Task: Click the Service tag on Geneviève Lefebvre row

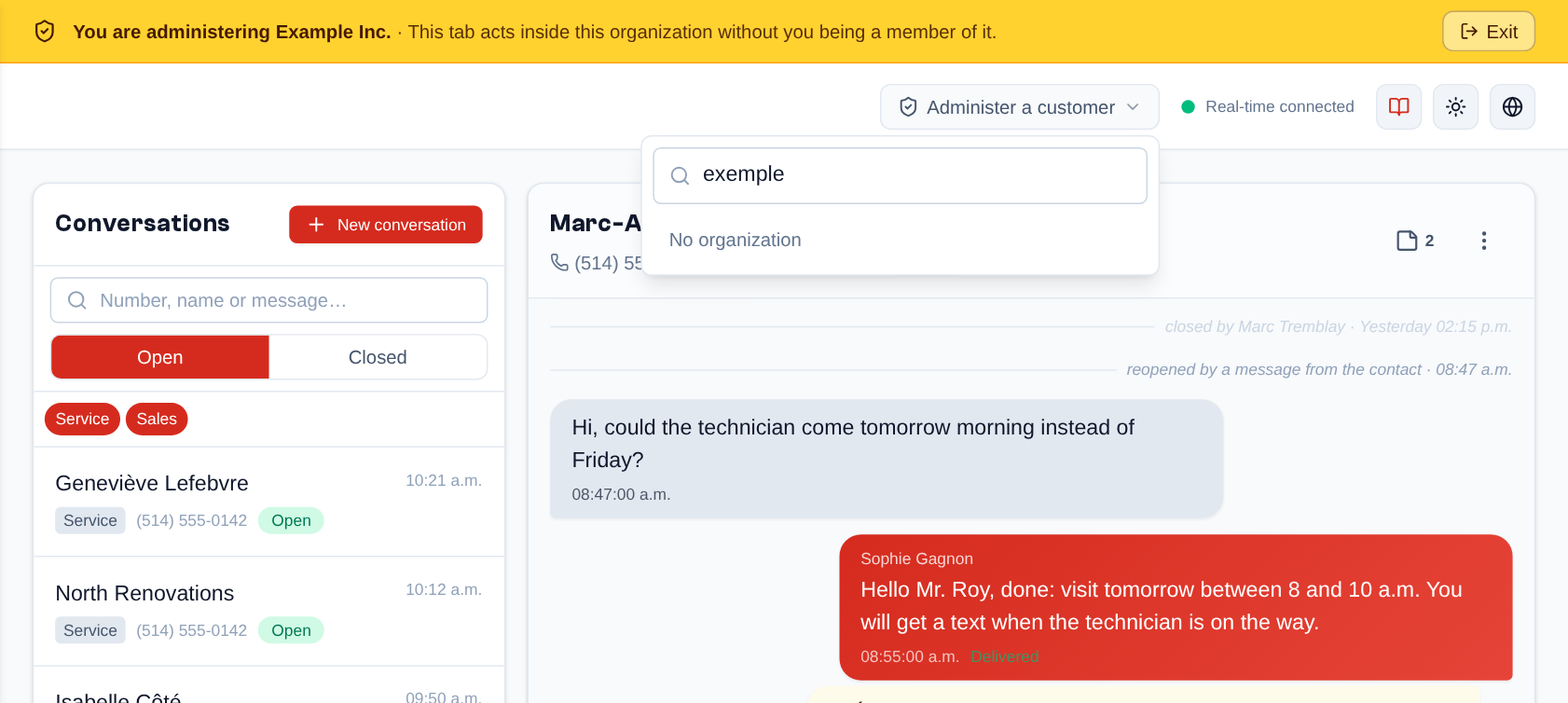Action: [x=90, y=520]
